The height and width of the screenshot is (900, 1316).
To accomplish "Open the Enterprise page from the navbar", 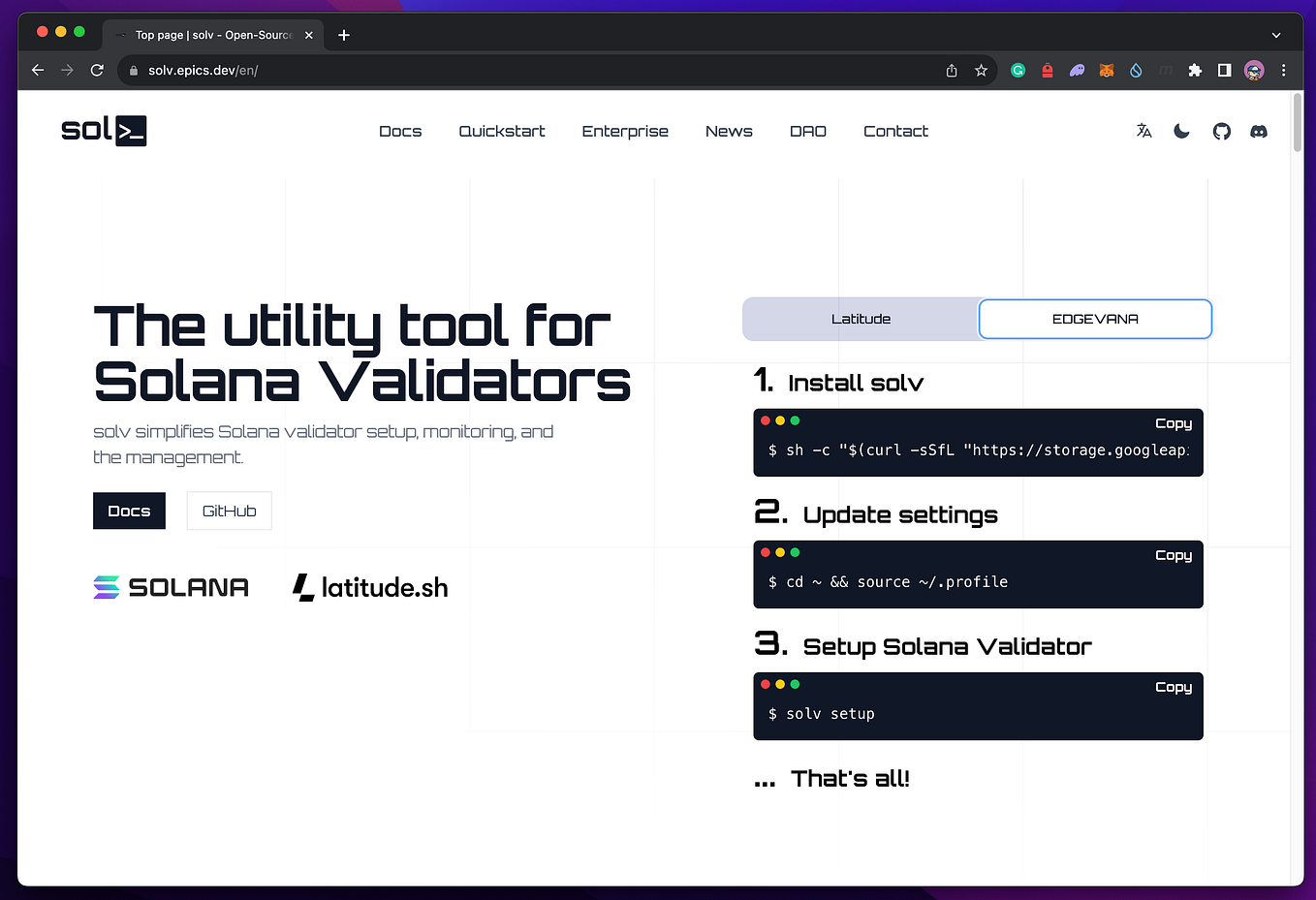I will coord(625,131).
